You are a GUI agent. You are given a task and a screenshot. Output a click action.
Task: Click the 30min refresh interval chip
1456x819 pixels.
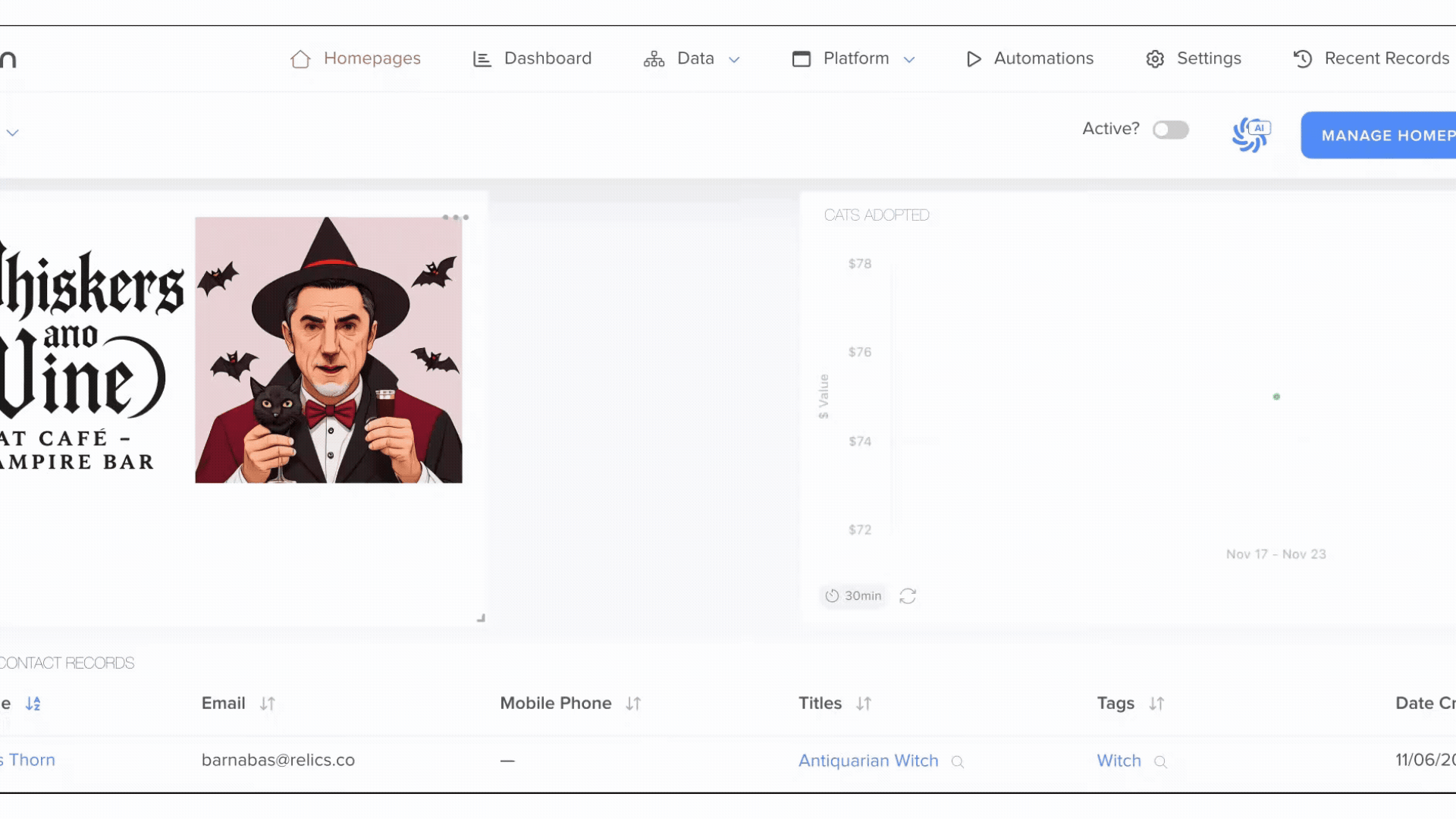[x=854, y=596]
